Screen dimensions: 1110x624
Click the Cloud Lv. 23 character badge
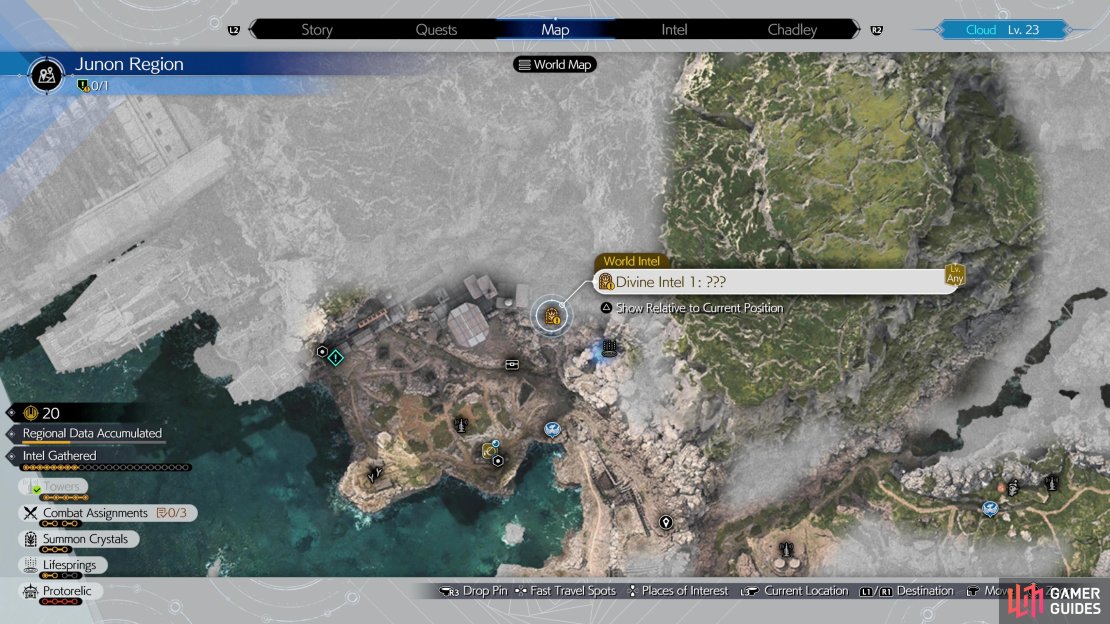[x=1002, y=30]
